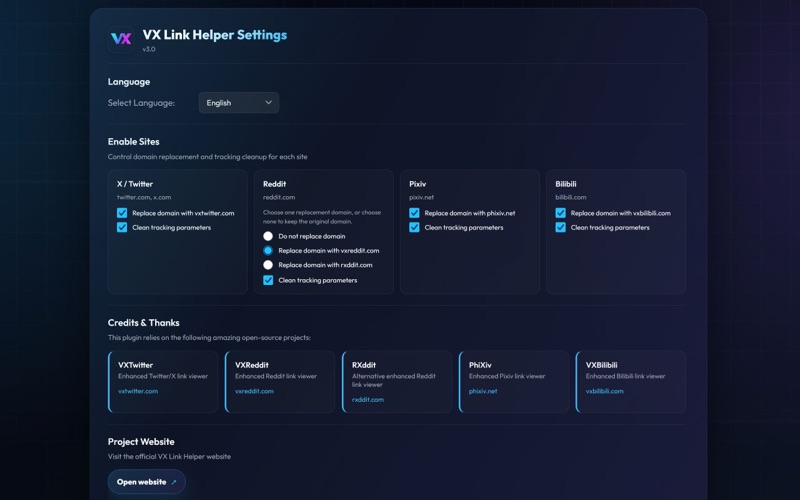Click the Bilibili site card heading
This screenshot has height=500, width=800.
pos(566,184)
